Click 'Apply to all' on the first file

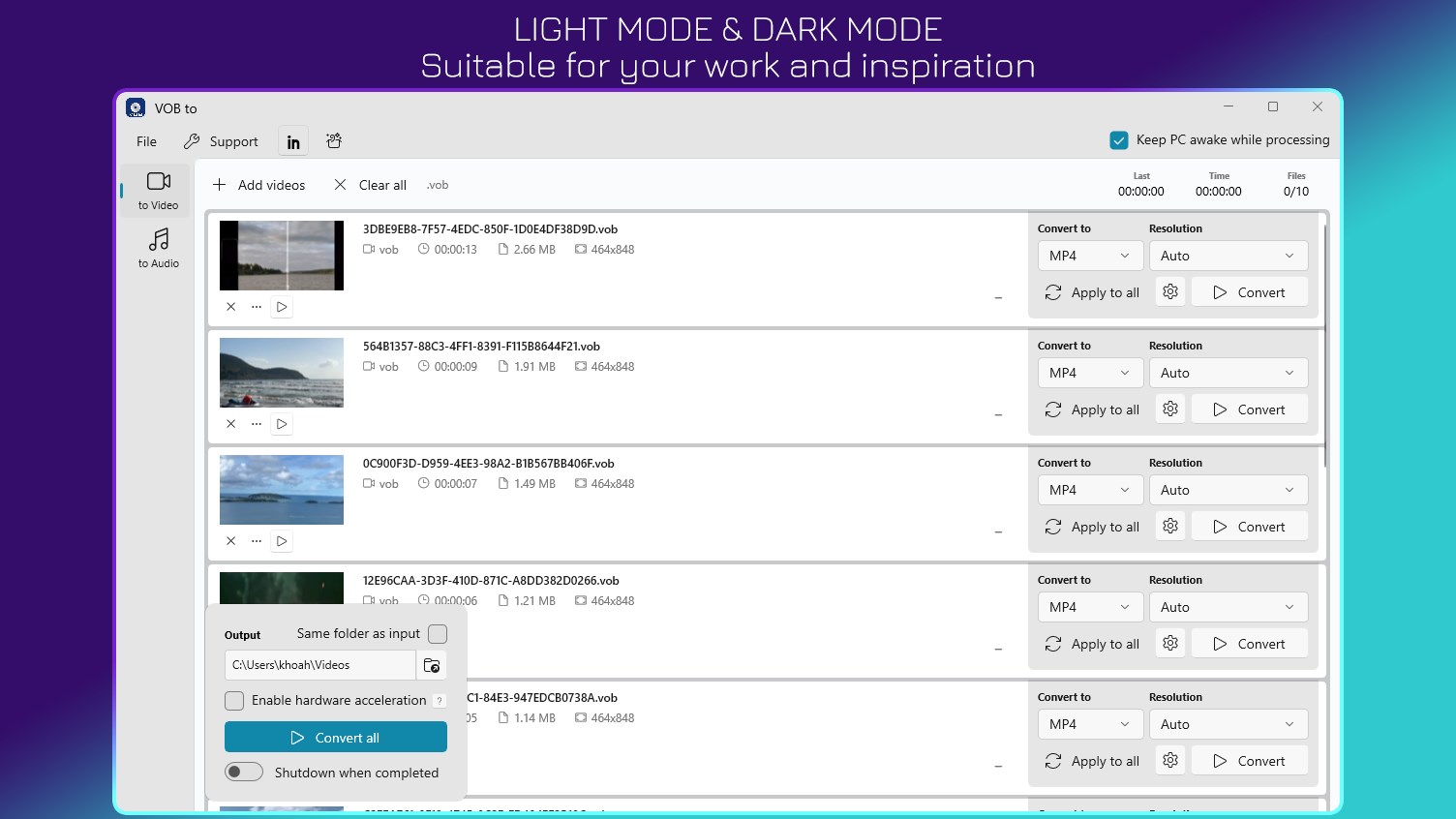point(1093,291)
